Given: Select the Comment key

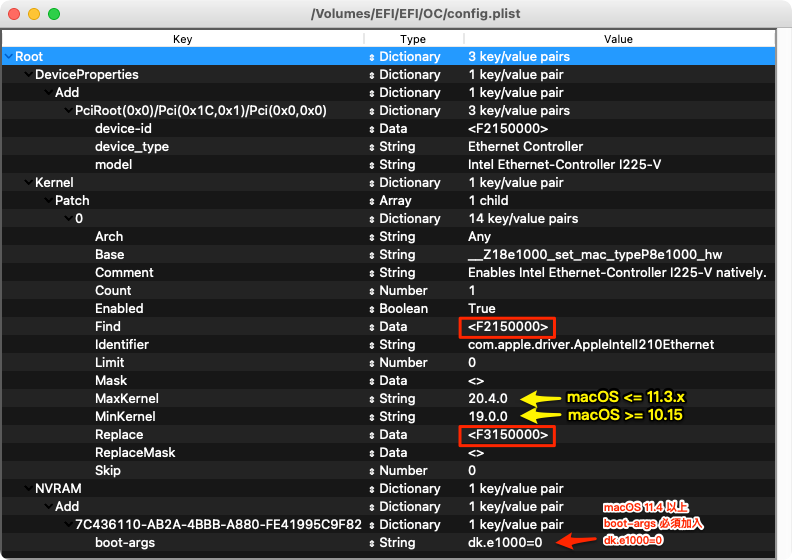Looking at the screenshot, I should point(124,273).
